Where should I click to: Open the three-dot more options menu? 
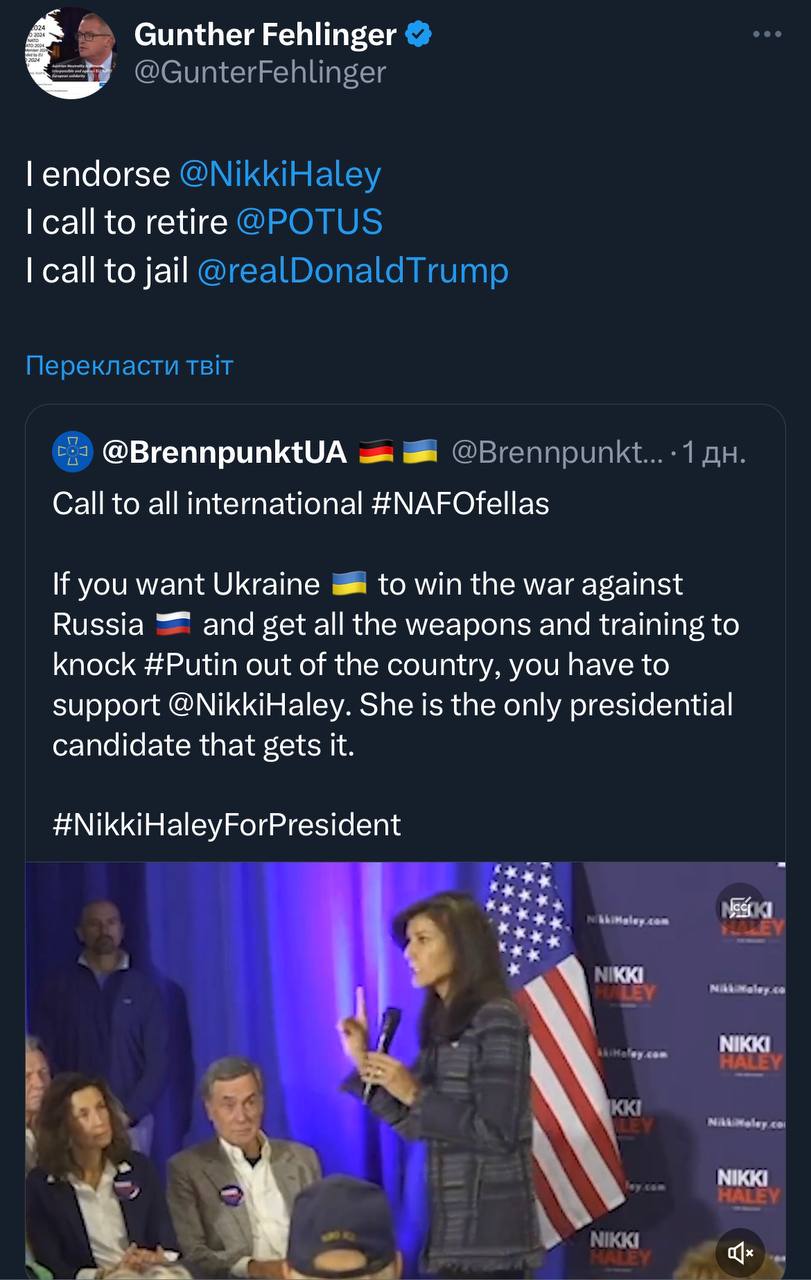pos(767,34)
